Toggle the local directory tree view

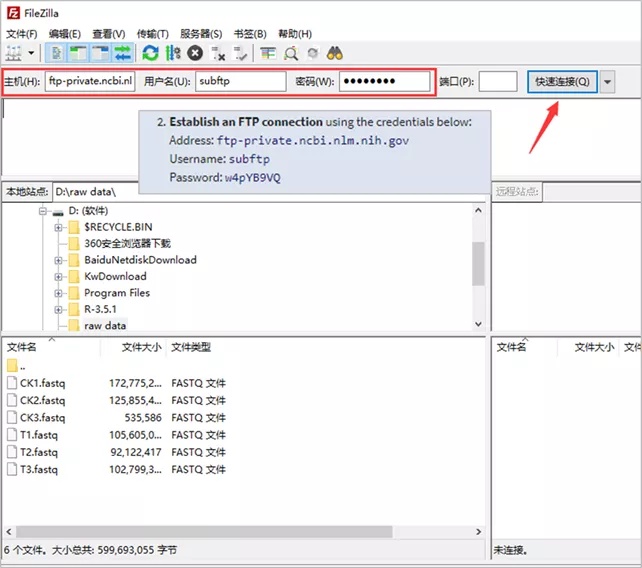pos(78,53)
